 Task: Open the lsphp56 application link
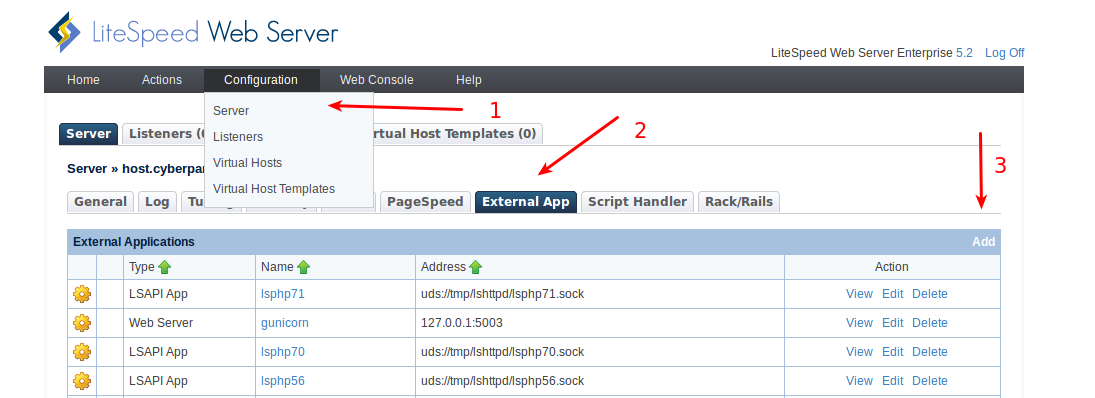283,381
